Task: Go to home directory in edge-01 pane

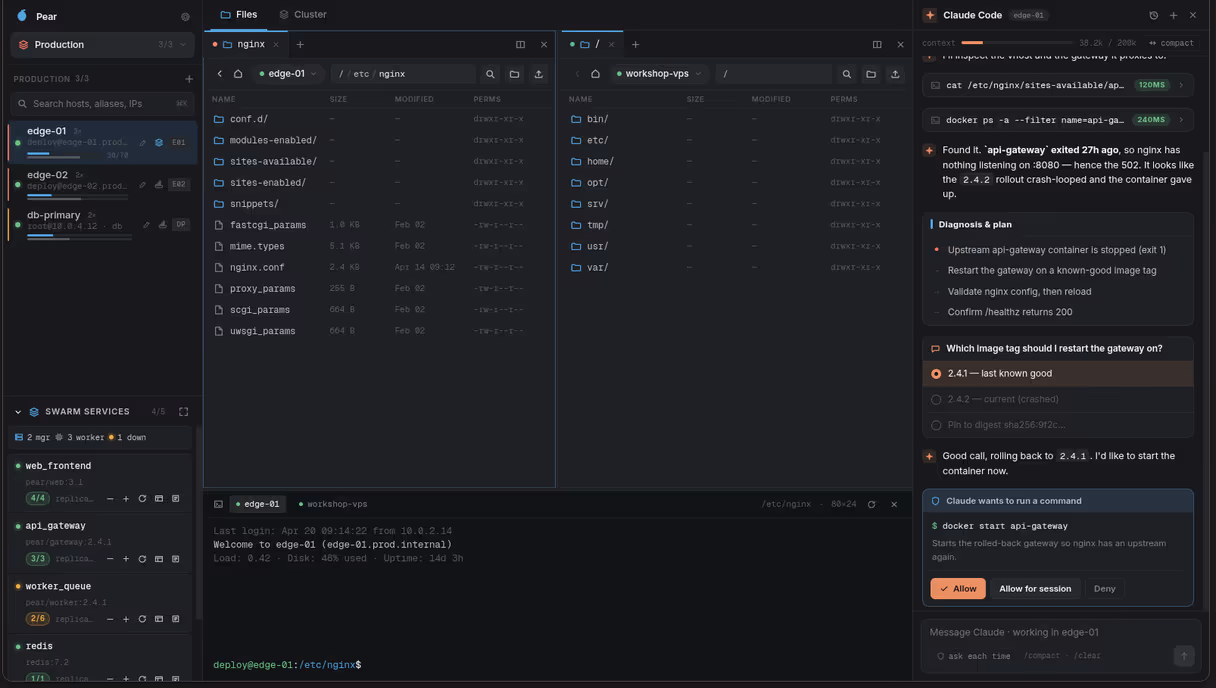Action: 238,74
